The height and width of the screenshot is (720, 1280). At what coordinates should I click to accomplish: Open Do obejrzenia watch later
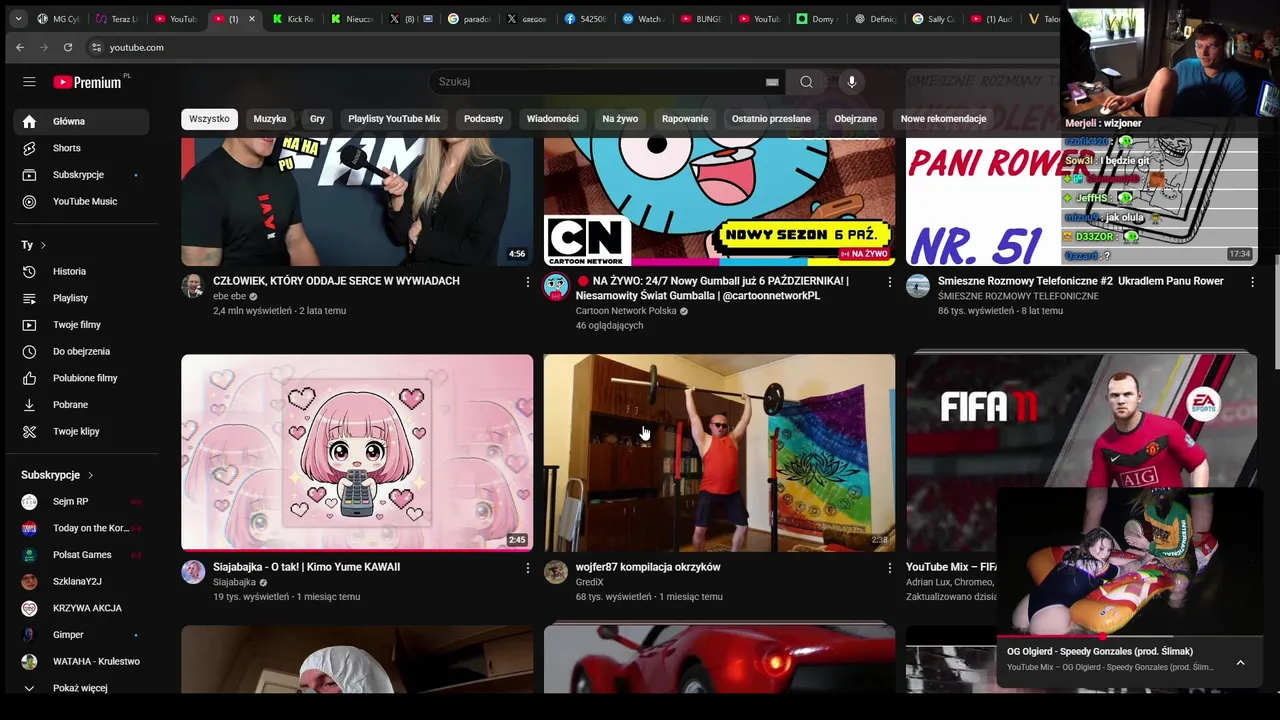click(81, 351)
